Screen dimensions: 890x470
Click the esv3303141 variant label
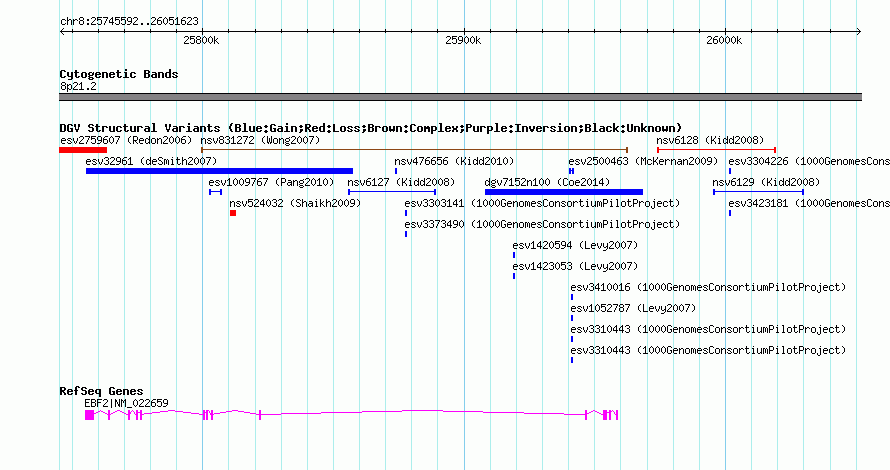tap(542, 203)
